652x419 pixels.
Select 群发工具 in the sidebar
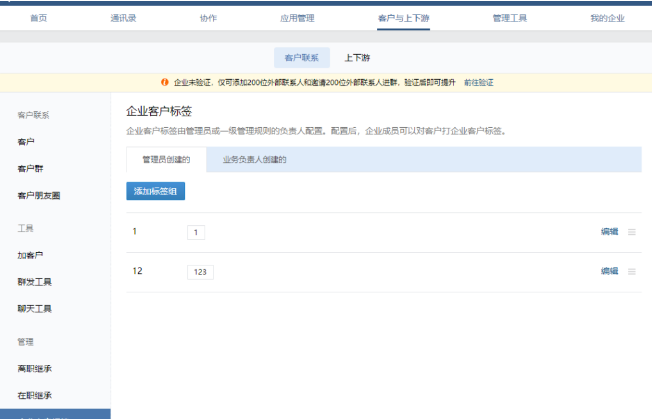(34, 282)
